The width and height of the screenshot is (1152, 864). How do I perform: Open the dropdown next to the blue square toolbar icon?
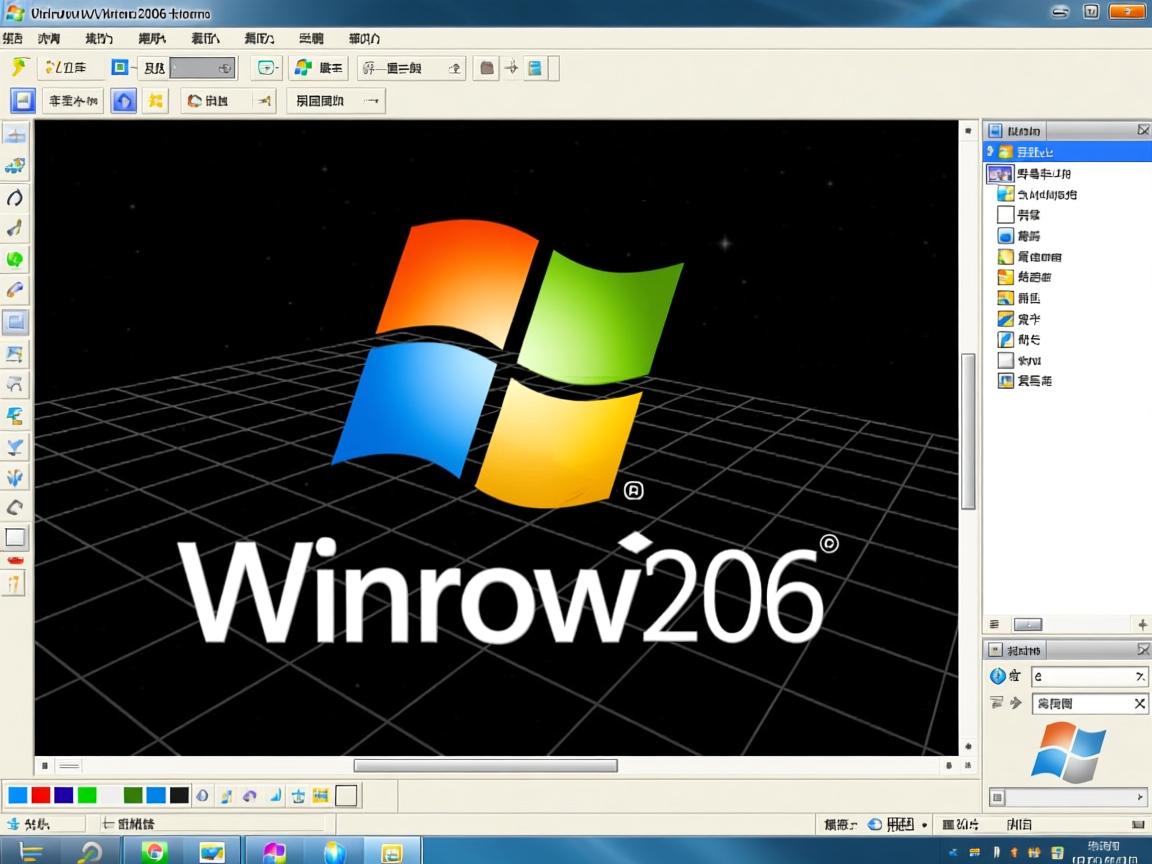tap(131, 68)
